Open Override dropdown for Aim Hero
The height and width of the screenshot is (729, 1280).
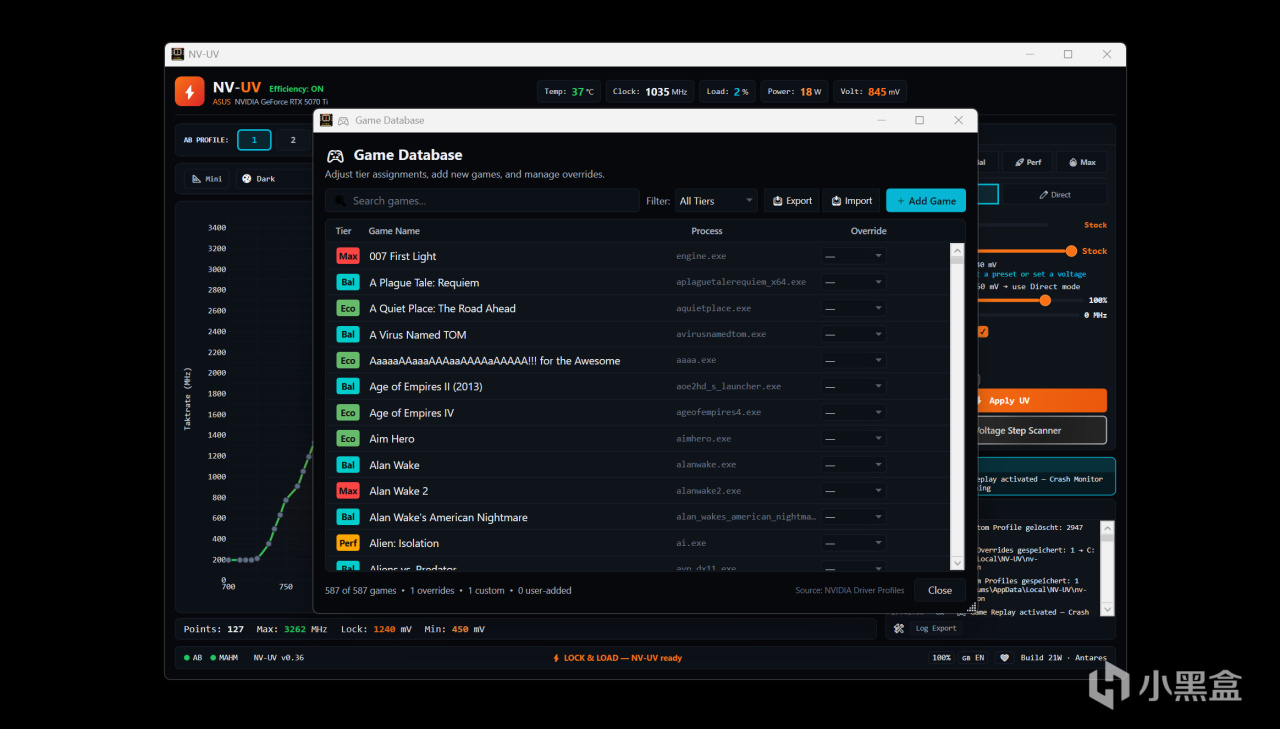[x=853, y=438]
